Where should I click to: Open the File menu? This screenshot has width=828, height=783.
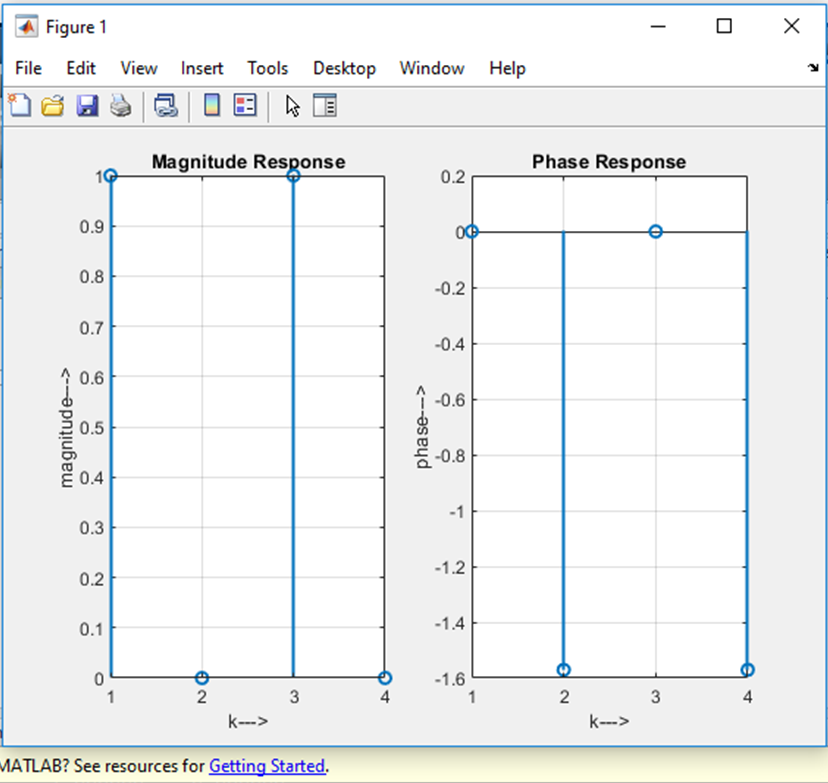[x=29, y=68]
